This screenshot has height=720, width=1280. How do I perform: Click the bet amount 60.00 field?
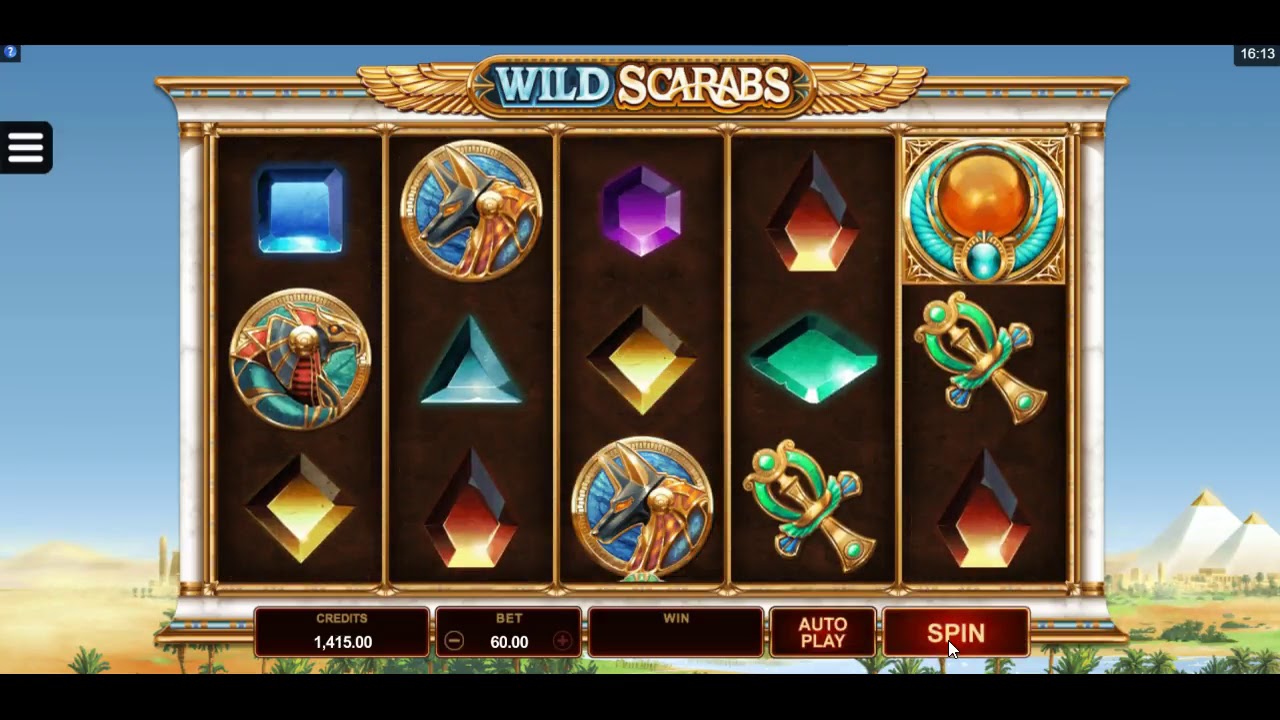click(x=509, y=642)
